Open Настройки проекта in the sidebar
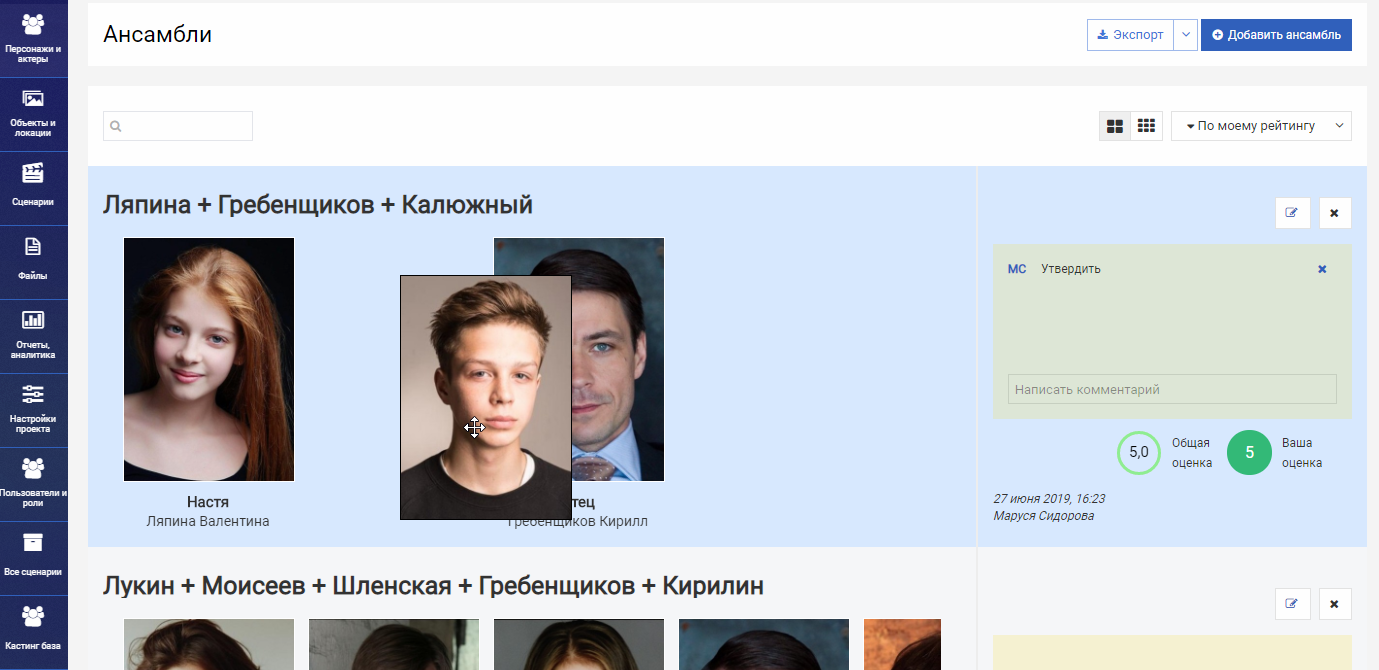 click(33, 410)
